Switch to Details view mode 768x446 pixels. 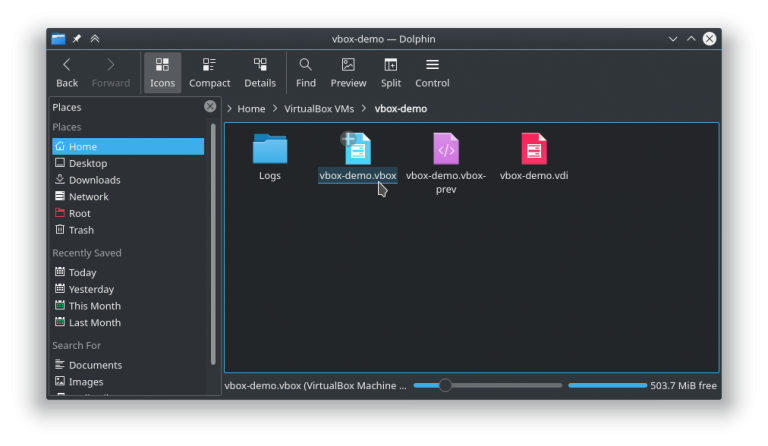(260, 73)
